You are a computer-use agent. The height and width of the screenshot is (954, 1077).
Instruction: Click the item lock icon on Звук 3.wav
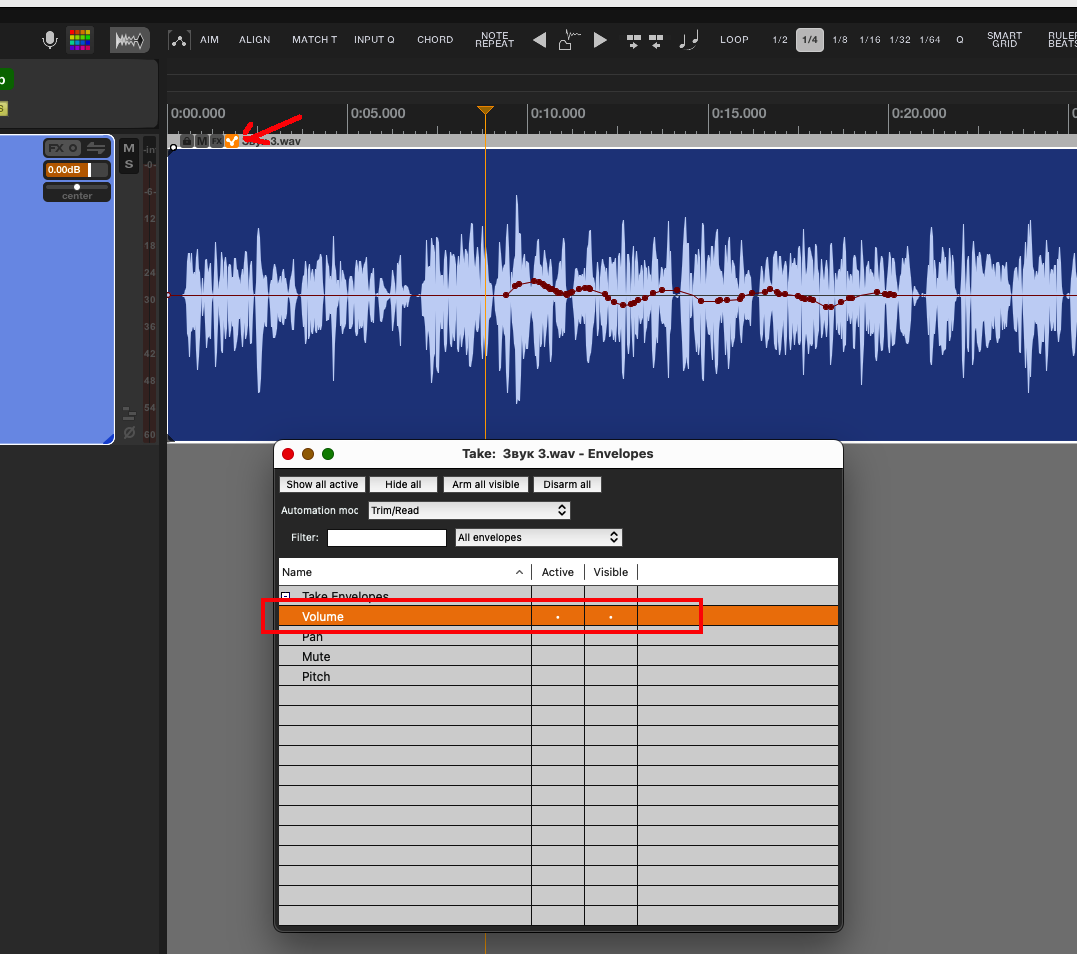187,141
